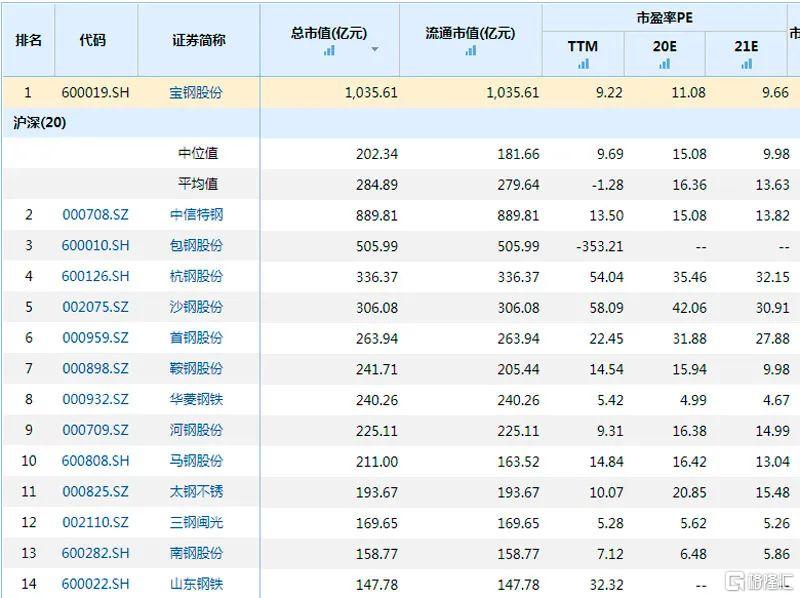Click the 证券简称 column header
Screen dimensions: 800x598
(x=198, y=40)
